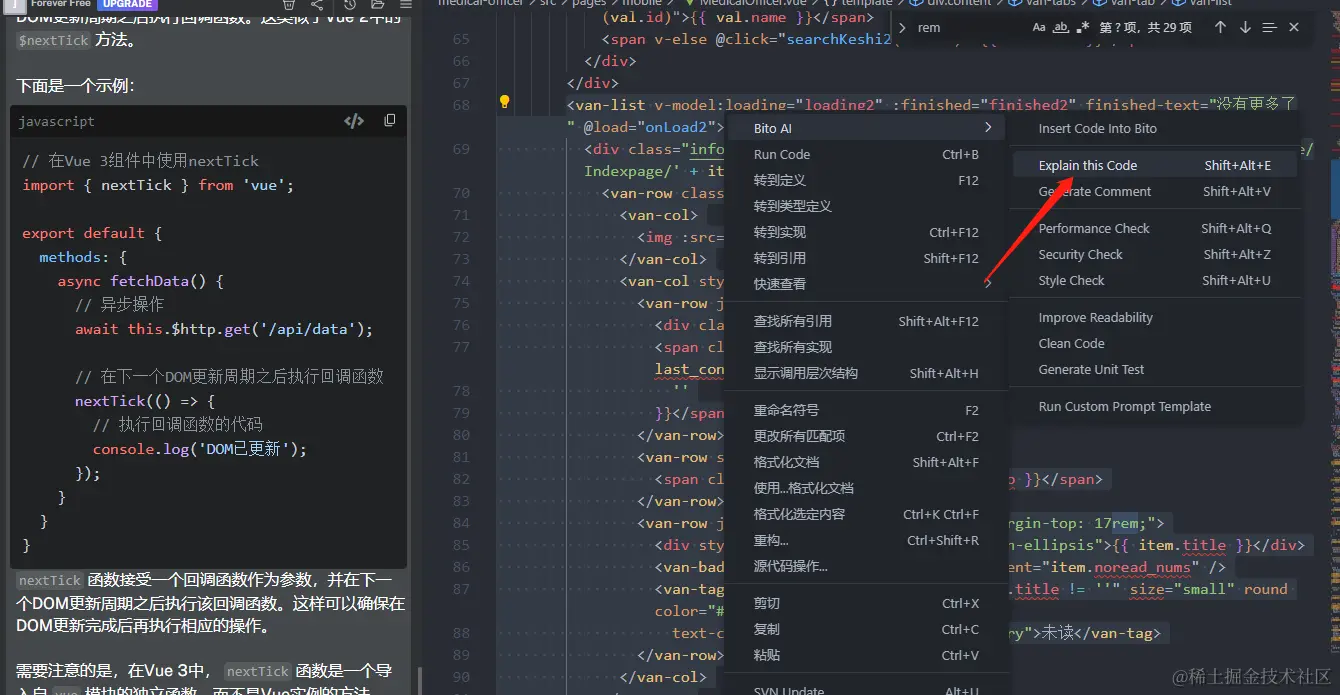This screenshot has height=695, width=1340.
Task: Toggle Find in Selection icon
Action: 1270,27
